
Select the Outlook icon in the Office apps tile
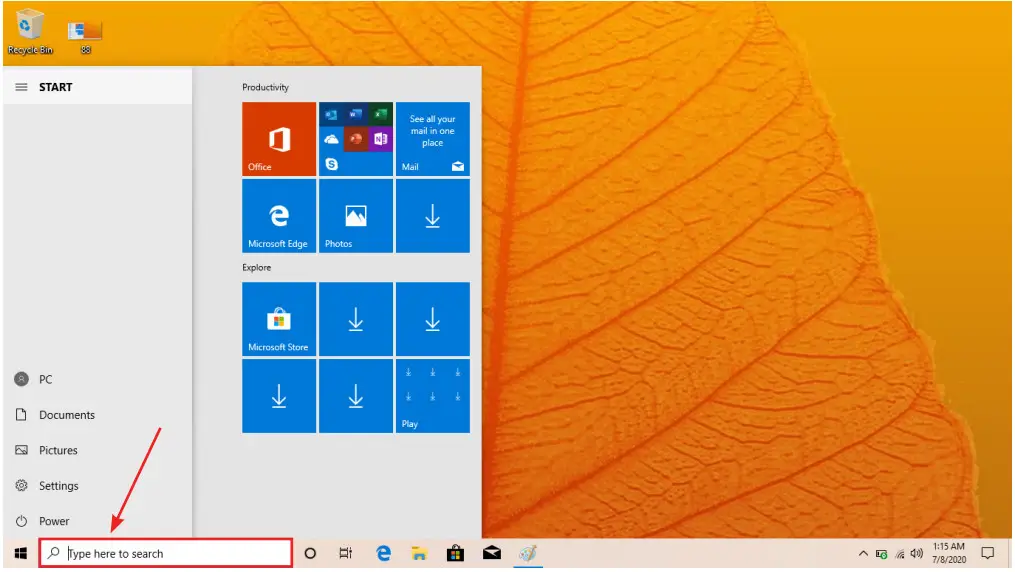coord(331,115)
